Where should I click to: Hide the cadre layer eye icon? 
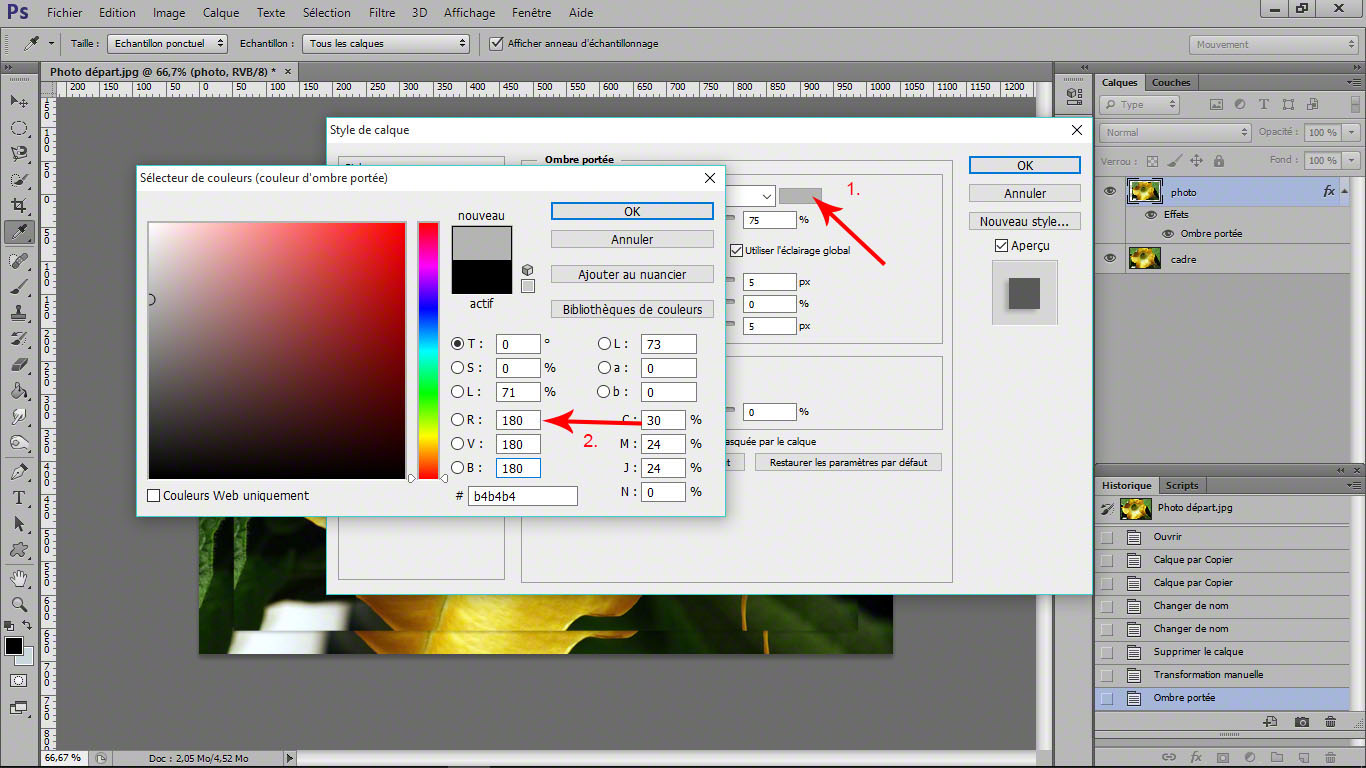(x=1110, y=258)
